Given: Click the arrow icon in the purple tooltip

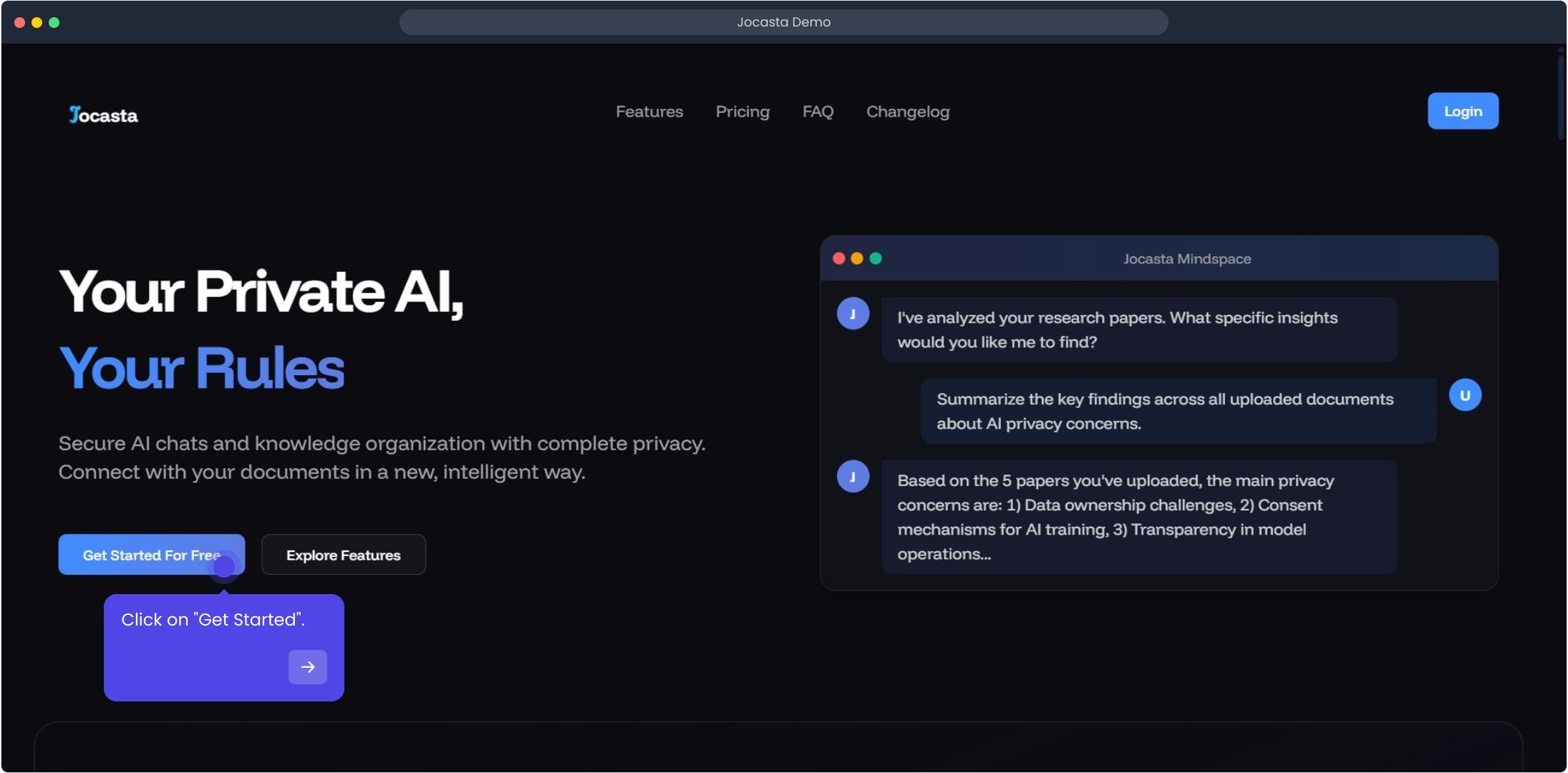Looking at the screenshot, I should tap(307, 666).
